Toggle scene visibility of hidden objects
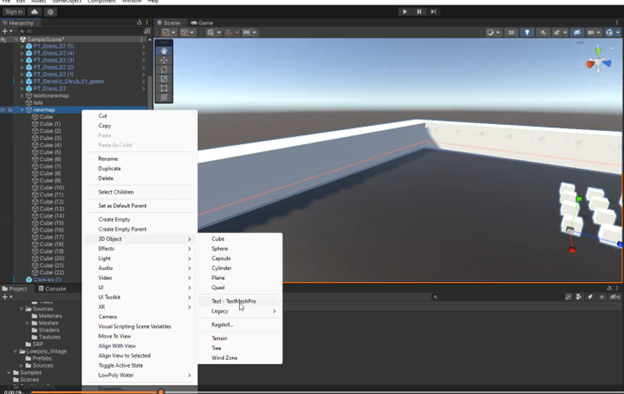This screenshot has width=624, height=394. [x=577, y=33]
